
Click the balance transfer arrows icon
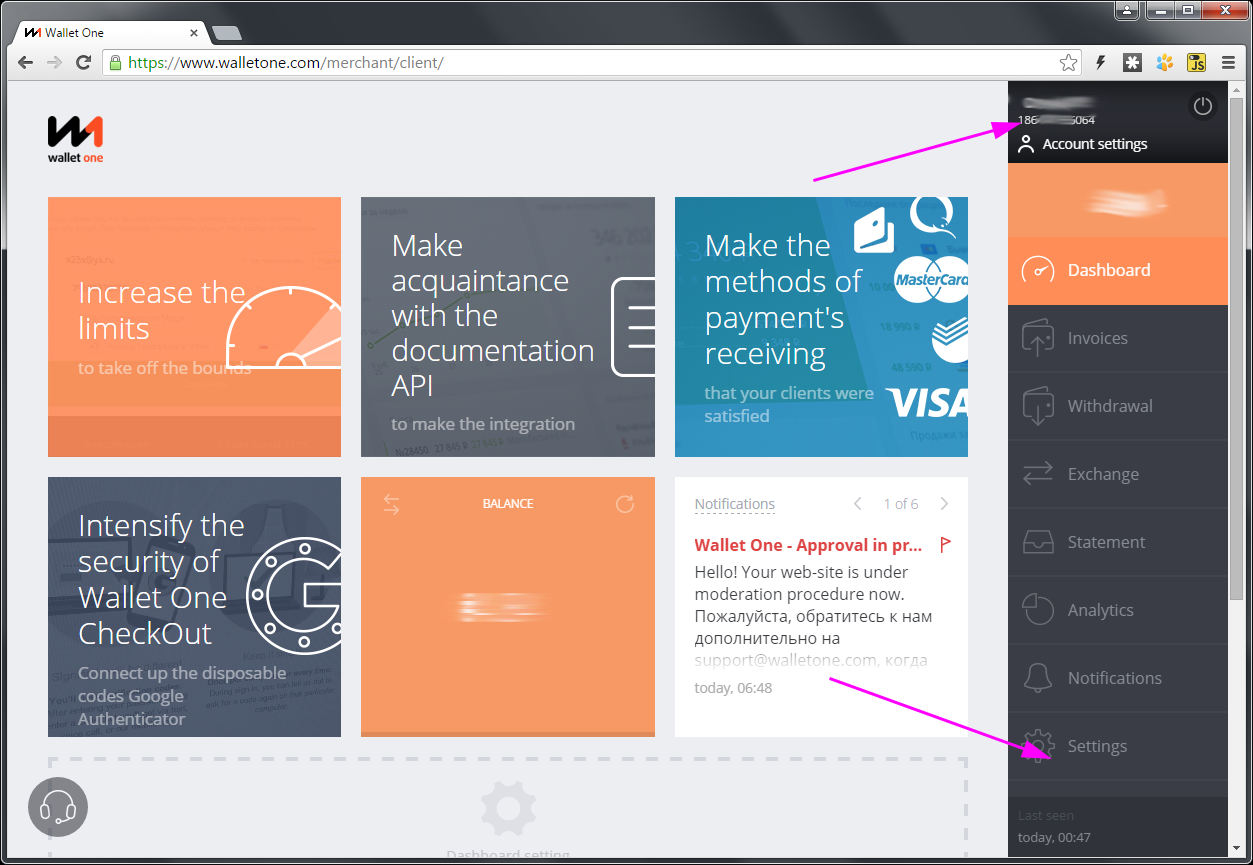point(391,505)
